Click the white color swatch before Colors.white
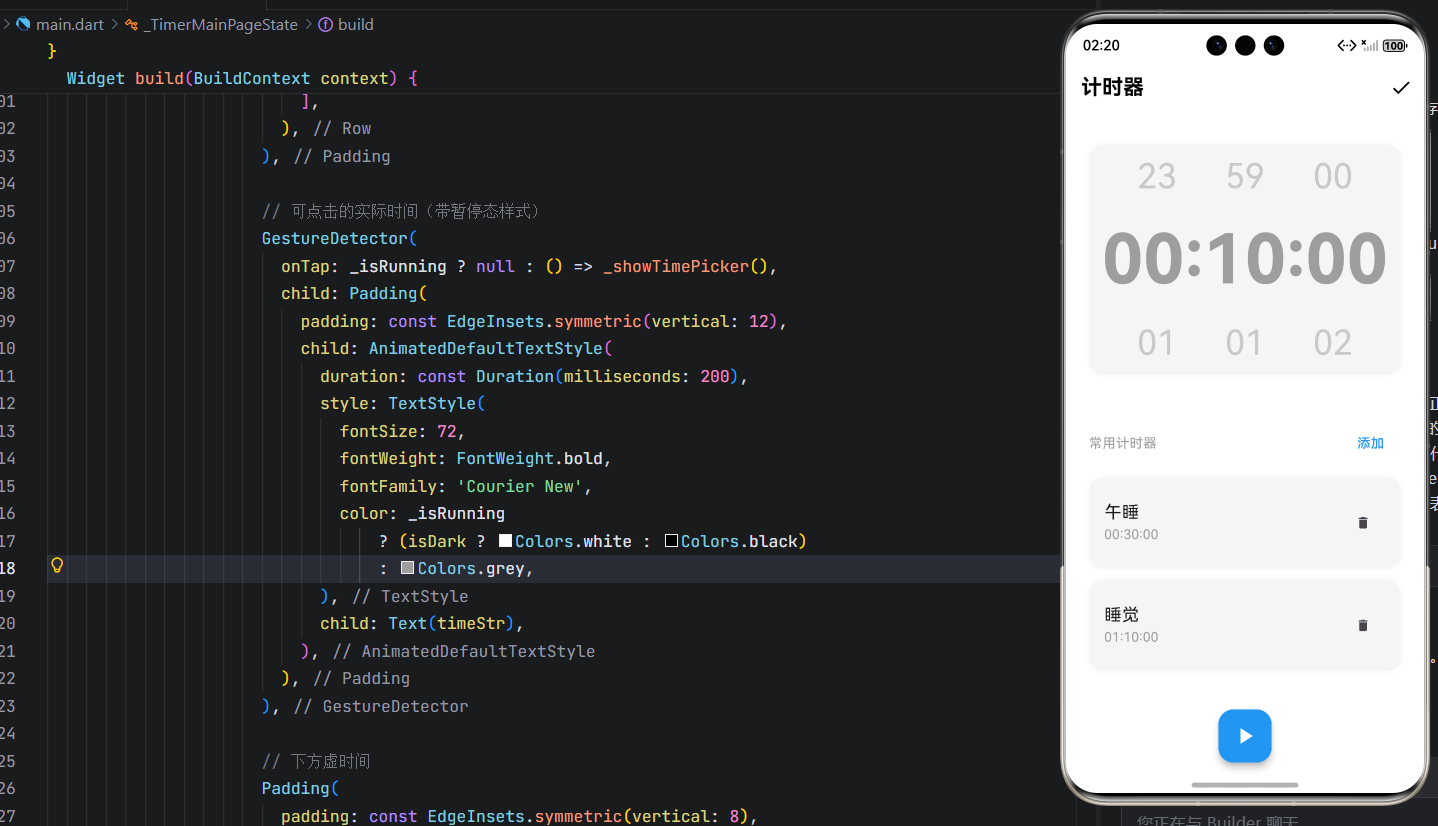The height and width of the screenshot is (826, 1438). tap(505, 541)
